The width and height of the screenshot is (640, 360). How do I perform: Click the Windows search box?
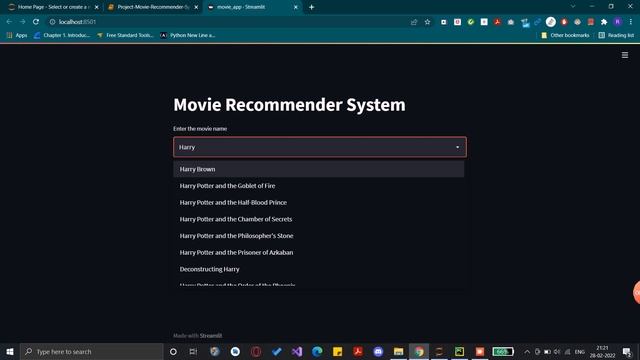(x=92, y=351)
